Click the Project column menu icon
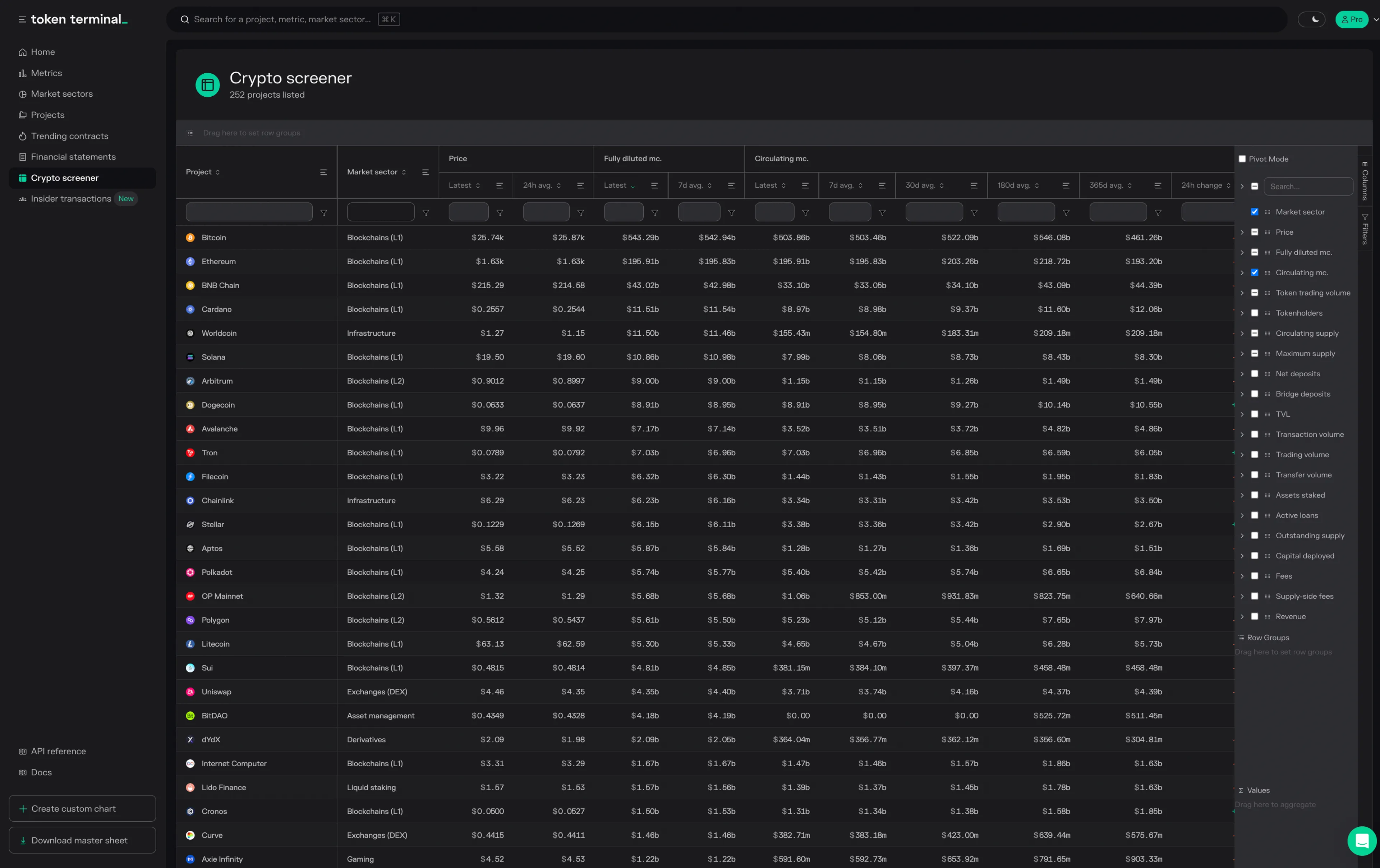 pos(323,172)
